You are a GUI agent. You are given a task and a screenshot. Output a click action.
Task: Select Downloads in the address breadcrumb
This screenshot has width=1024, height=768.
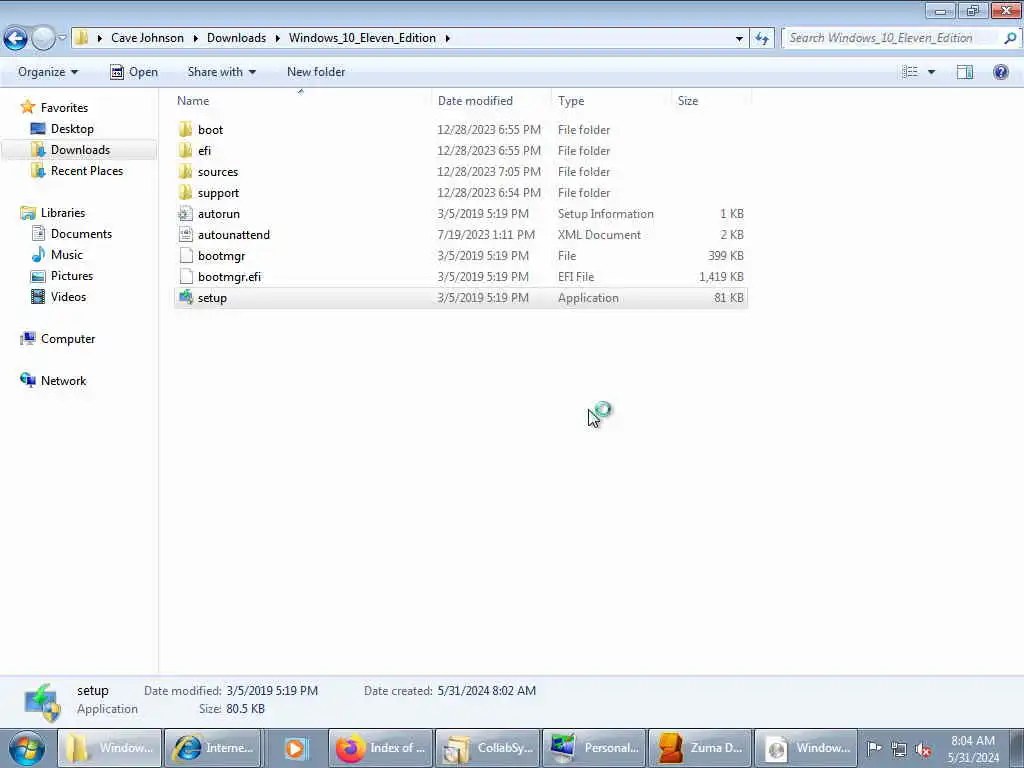coord(236,38)
